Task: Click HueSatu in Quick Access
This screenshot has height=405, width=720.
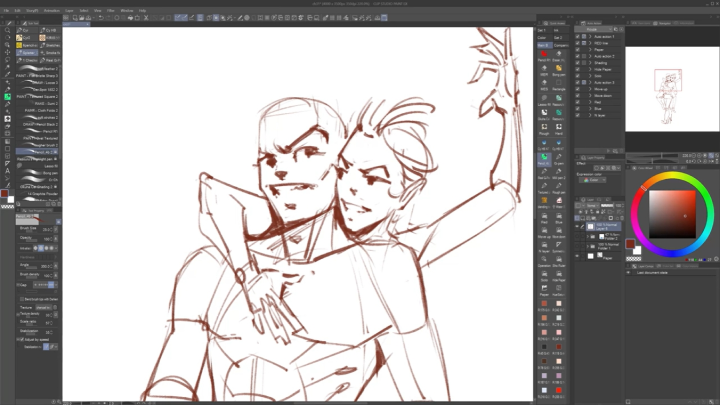Action: [558, 290]
